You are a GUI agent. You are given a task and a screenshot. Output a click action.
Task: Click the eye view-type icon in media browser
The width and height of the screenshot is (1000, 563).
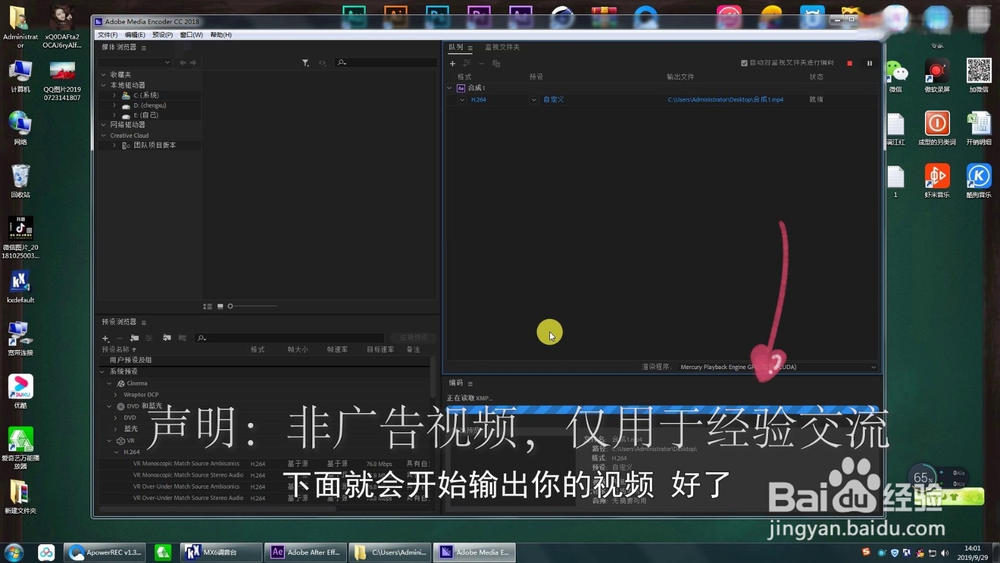point(323,62)
